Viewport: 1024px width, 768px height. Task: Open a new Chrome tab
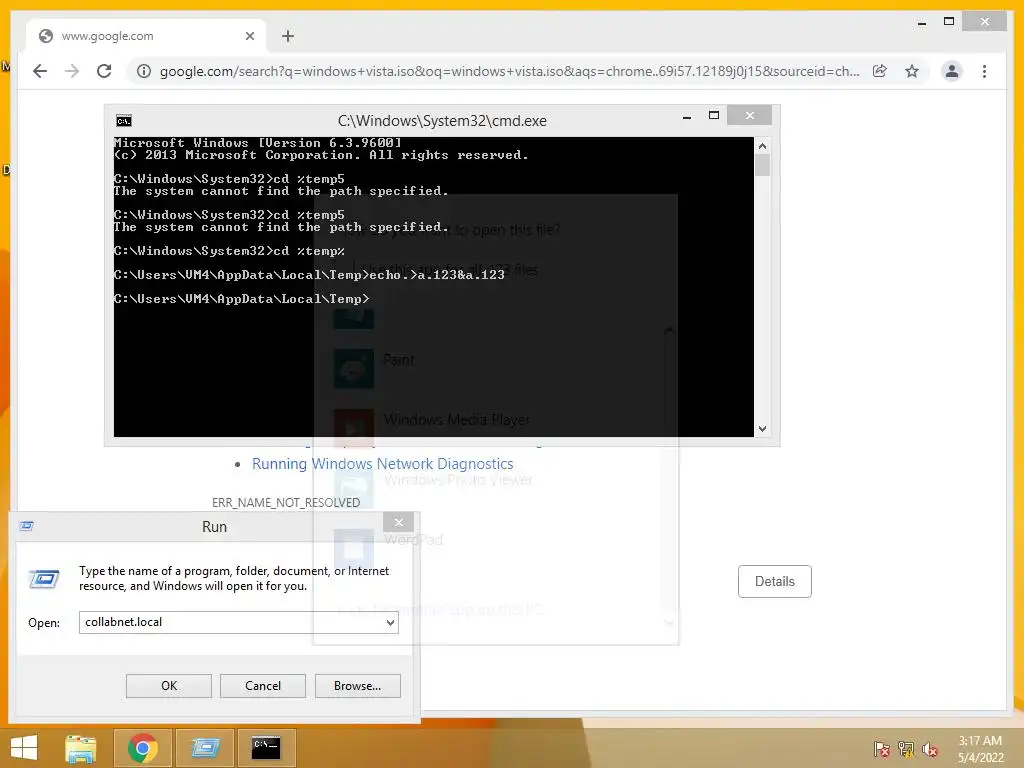click(x=288, y=36)
